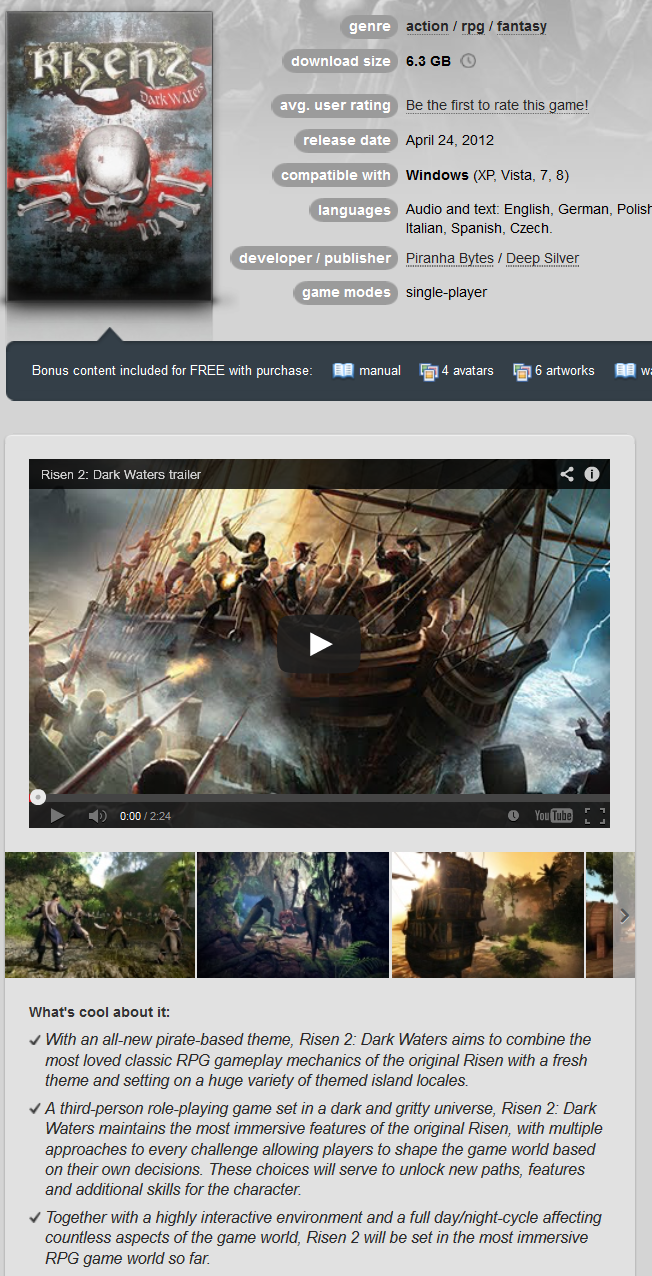652x1276 pixels.
Task: Open the screenshot of pirates fighting in jungle
Action: point(100,915)
